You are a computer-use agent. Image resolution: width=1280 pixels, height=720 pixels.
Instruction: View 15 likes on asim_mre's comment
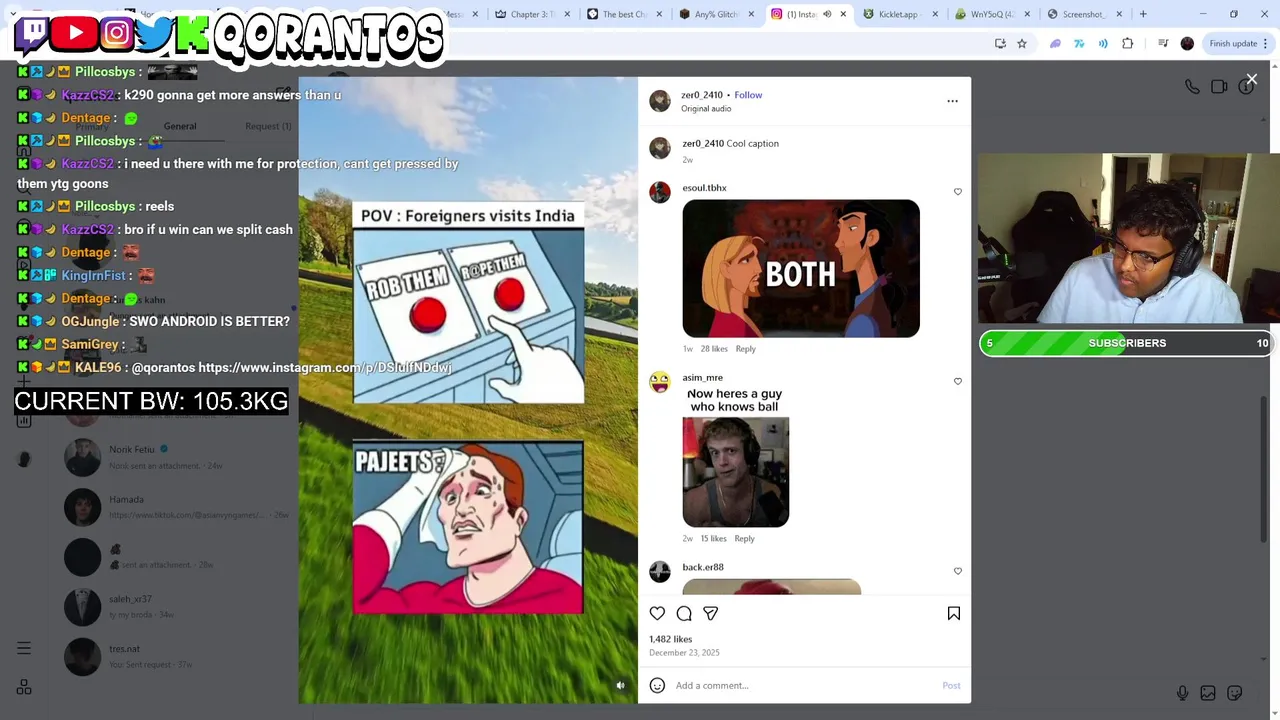pos(714,539)
